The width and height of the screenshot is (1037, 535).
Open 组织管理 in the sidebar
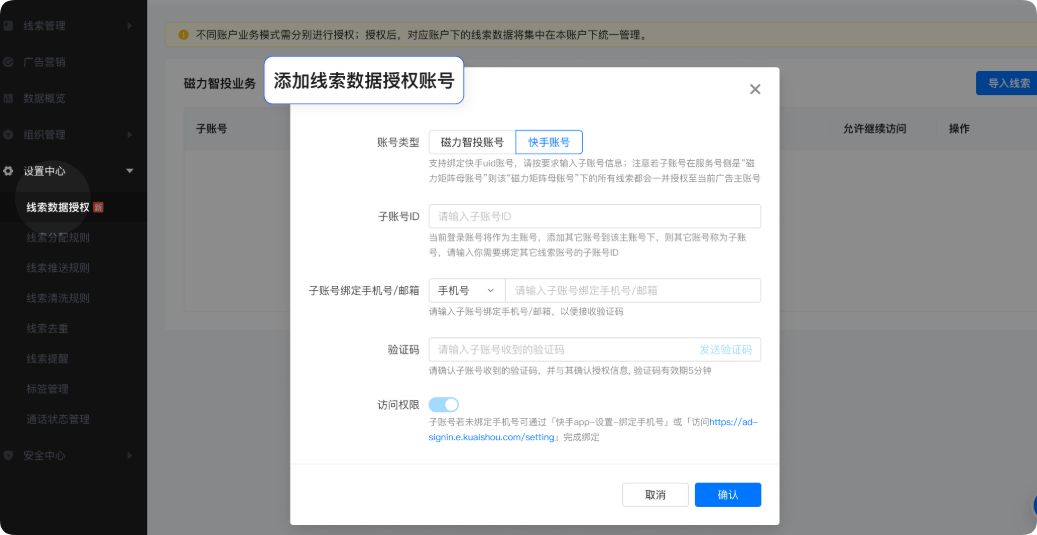[44, 134]
